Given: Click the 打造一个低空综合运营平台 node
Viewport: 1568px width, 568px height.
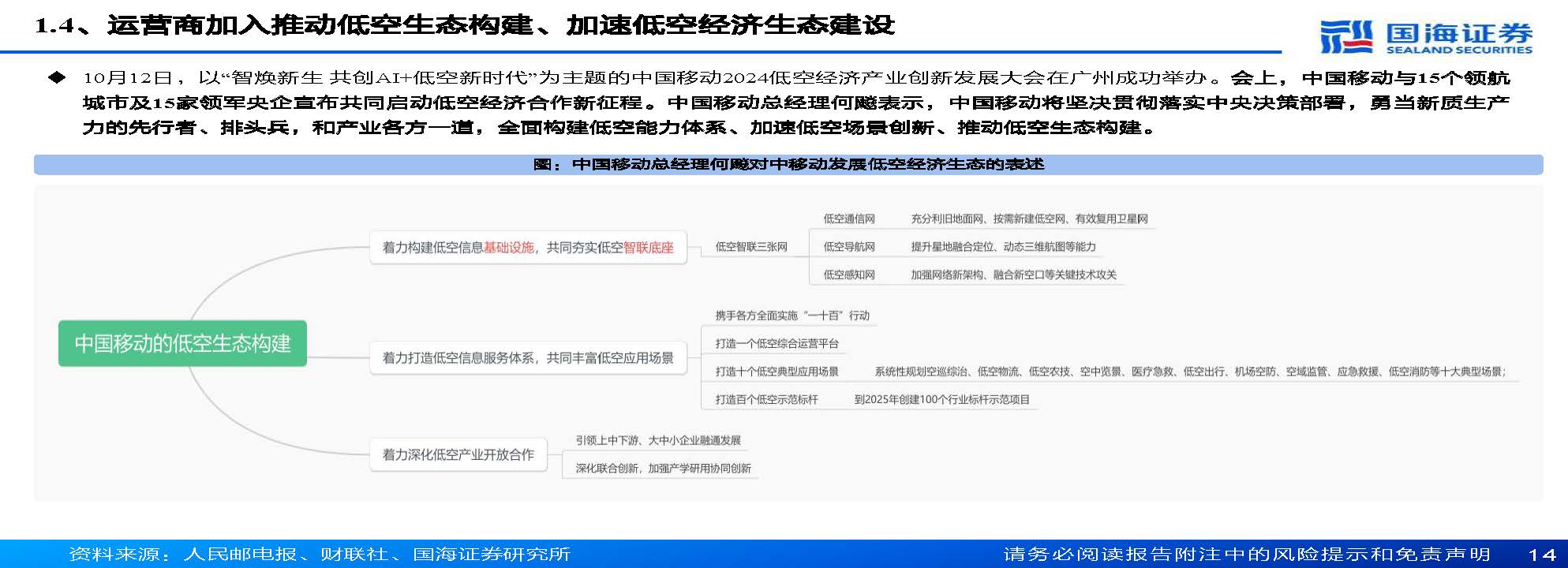Looking at the screenshot, I should click(x=777, y=343).
